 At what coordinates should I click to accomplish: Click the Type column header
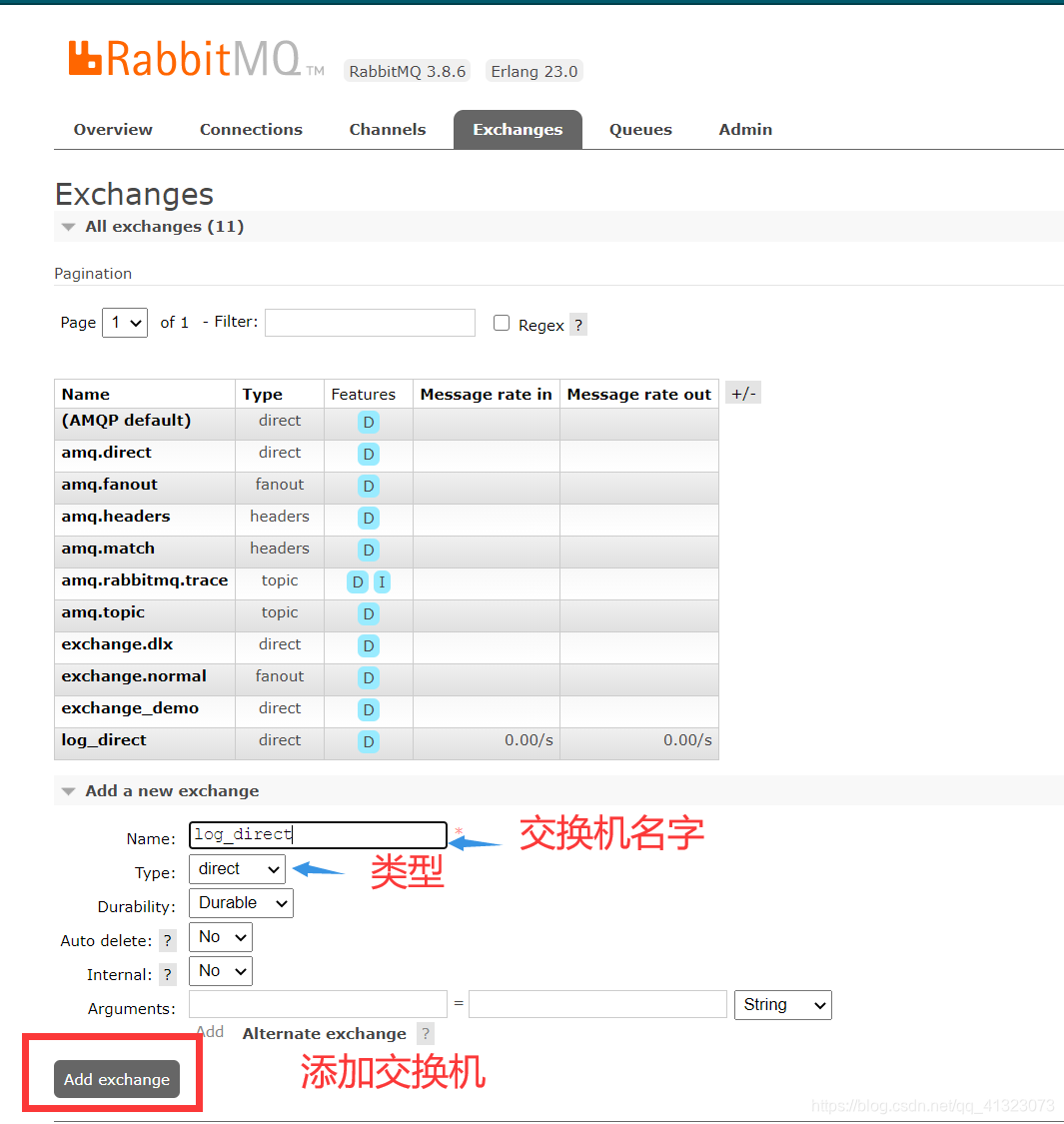click(x=262, y=395)
